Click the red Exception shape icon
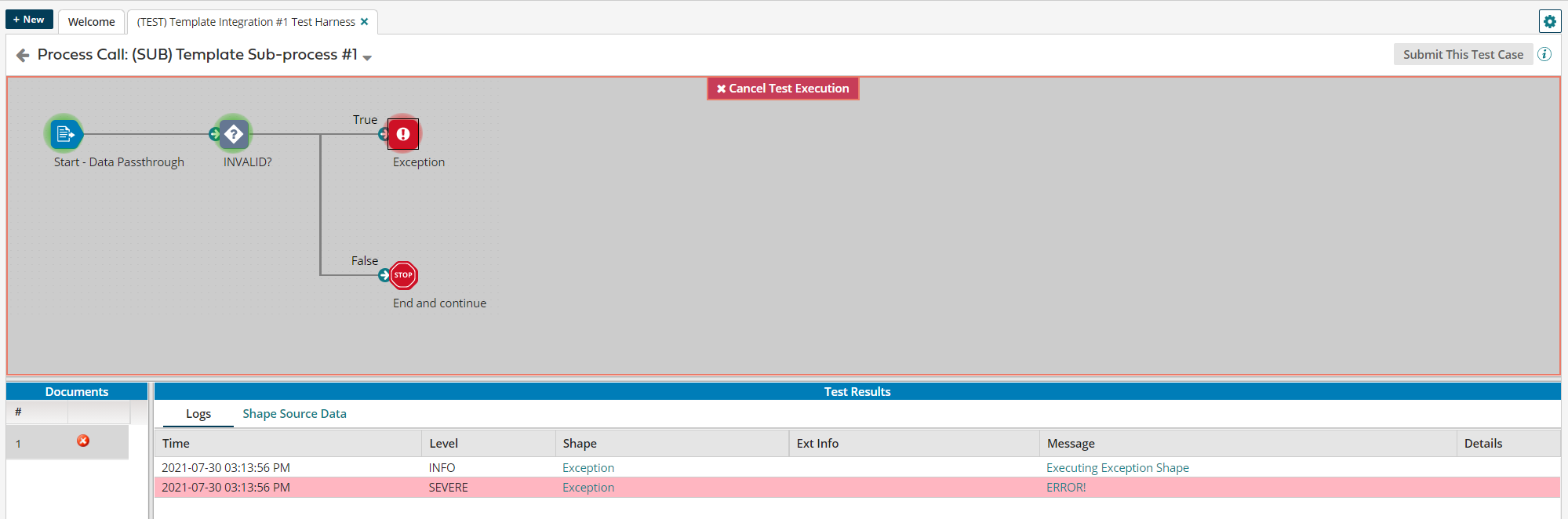The image size is (1568, 519). point(403,134)
